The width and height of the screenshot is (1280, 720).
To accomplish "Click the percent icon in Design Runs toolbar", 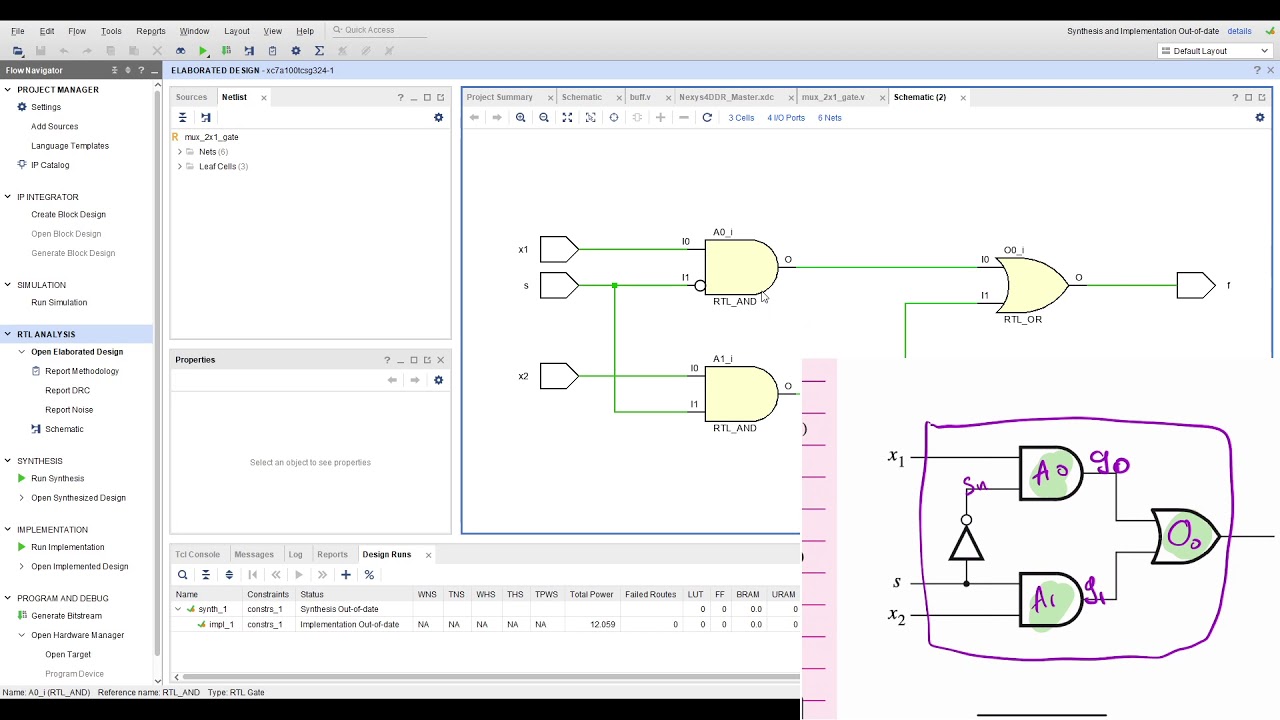I will pos(369,575).
